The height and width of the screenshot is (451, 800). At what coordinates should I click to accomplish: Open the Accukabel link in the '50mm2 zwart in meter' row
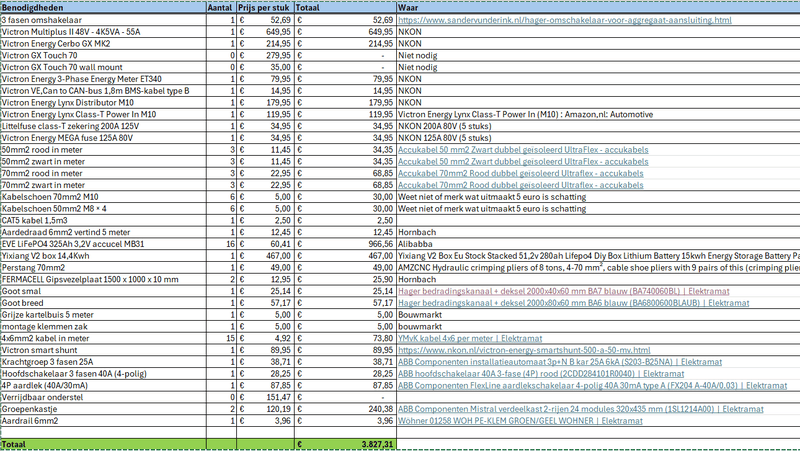[x=523, y=161]
